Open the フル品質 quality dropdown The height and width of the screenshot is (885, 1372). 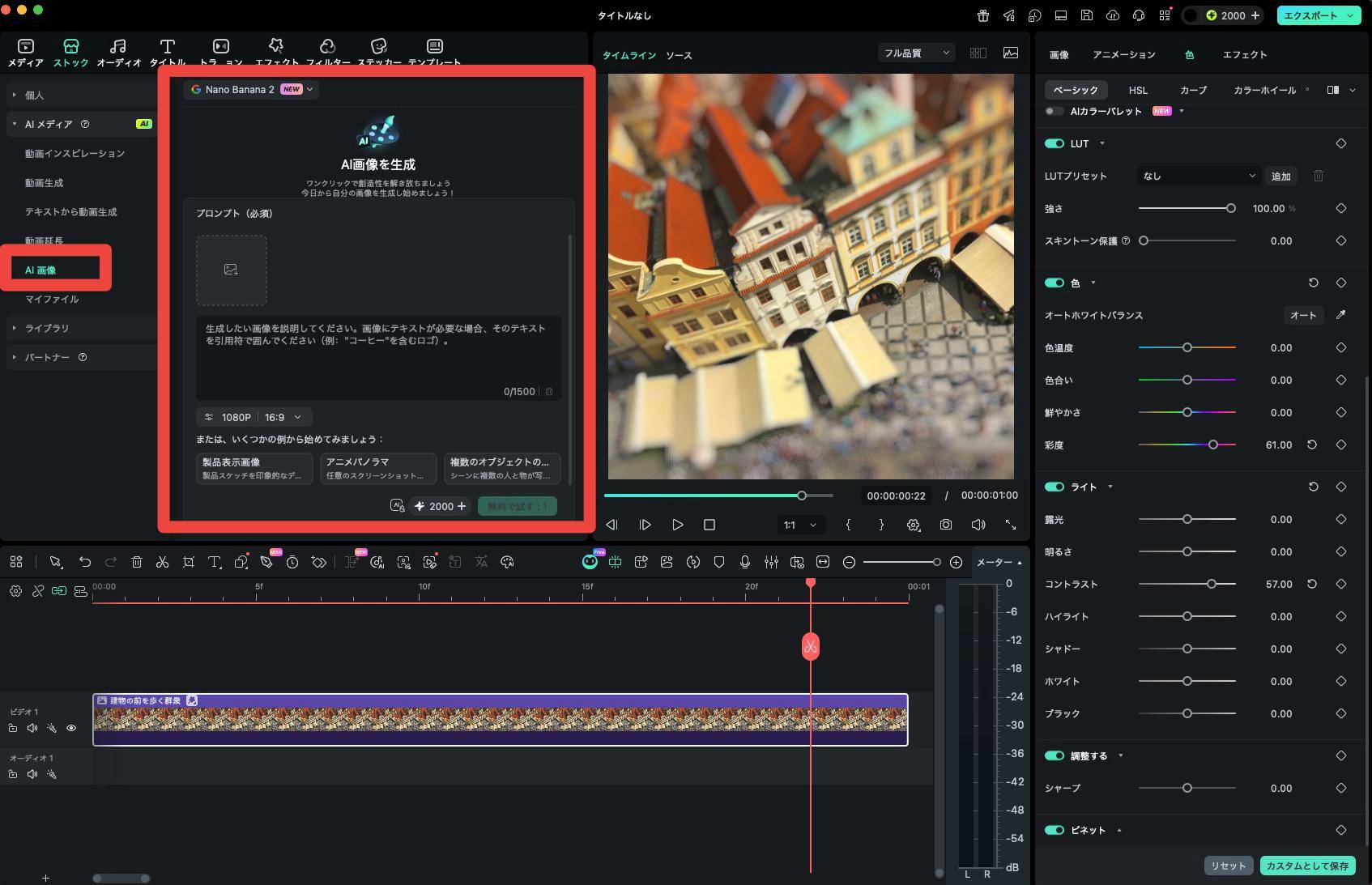[x=916, y=53]
